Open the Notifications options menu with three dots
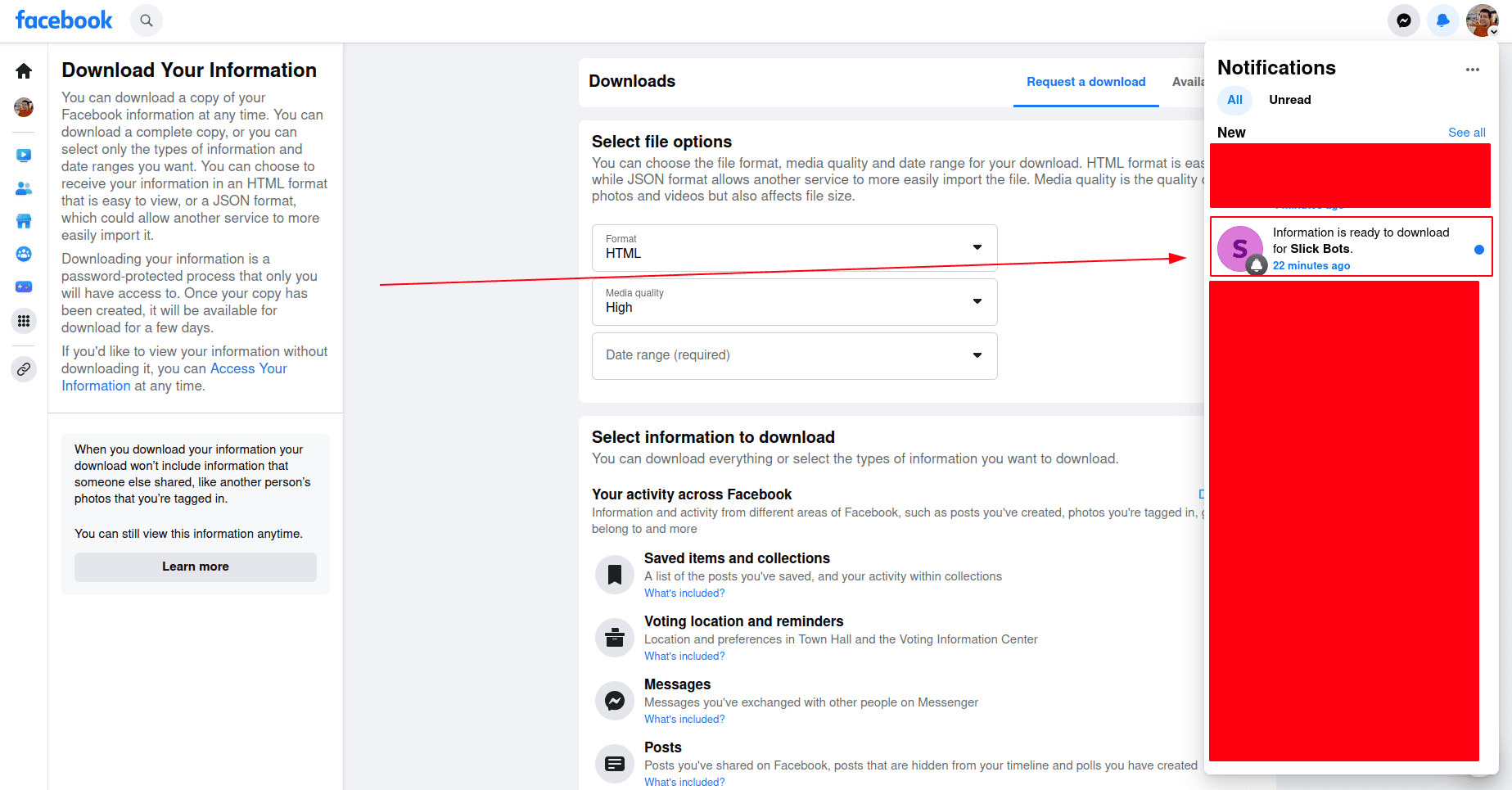The image size is (1512, 790). (x=1472, y=70)
